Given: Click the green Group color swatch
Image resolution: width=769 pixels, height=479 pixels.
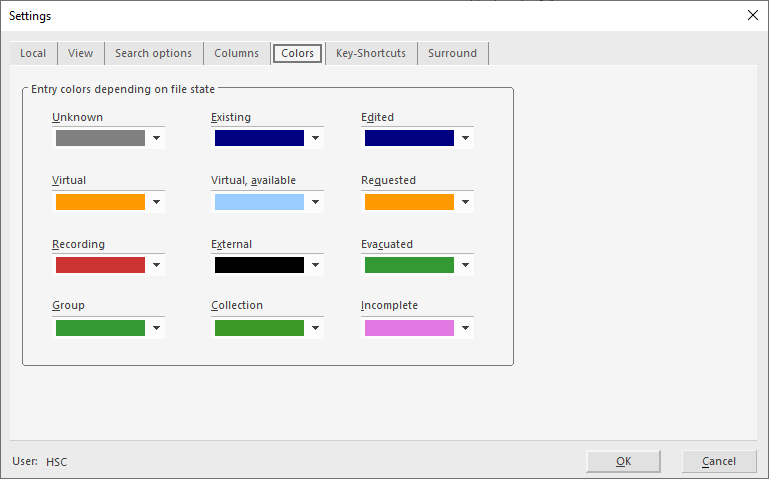Looking at the screenshot, I should click(x=100, y=328).
